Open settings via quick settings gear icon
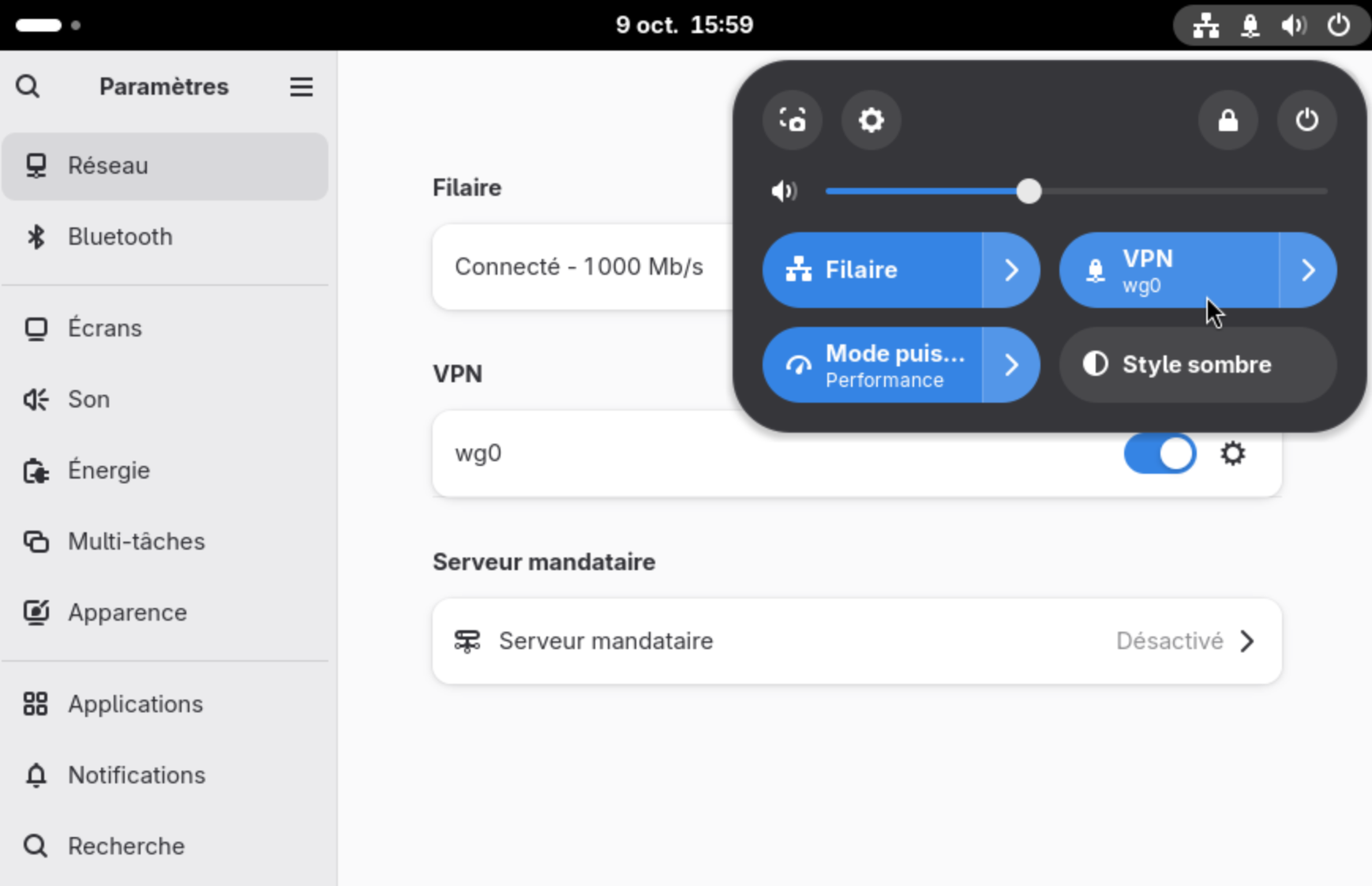Viewport: 1372px width, 886px height. pyautogui.click(x=871, y=120)
